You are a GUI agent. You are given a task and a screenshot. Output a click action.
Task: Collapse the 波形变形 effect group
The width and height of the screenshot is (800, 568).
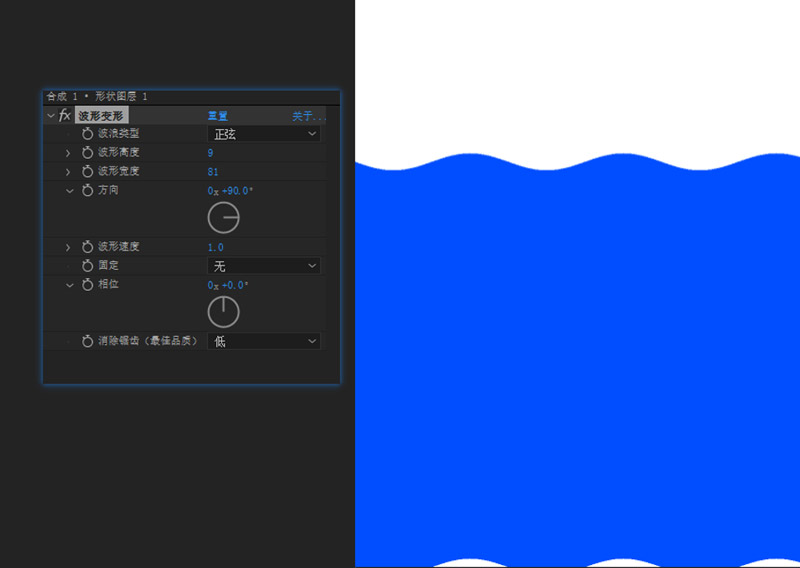click(x=51, y=116)
